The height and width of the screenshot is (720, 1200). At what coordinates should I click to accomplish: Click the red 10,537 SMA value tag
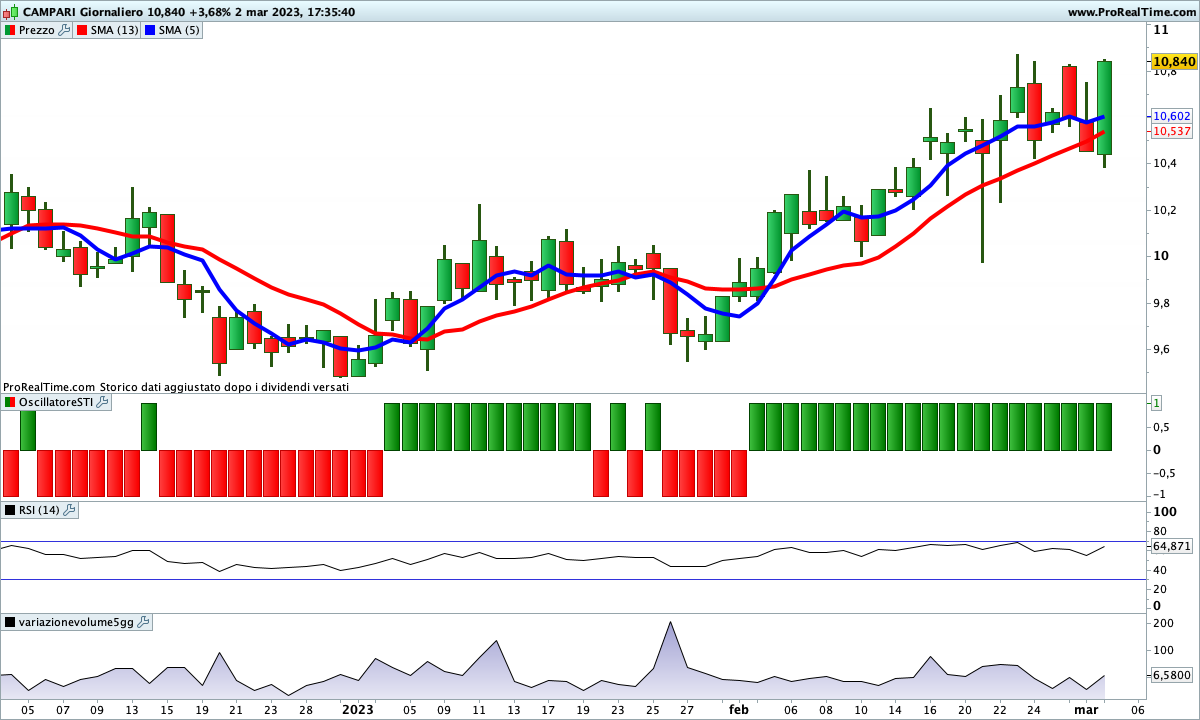[x=1171, y=131]
